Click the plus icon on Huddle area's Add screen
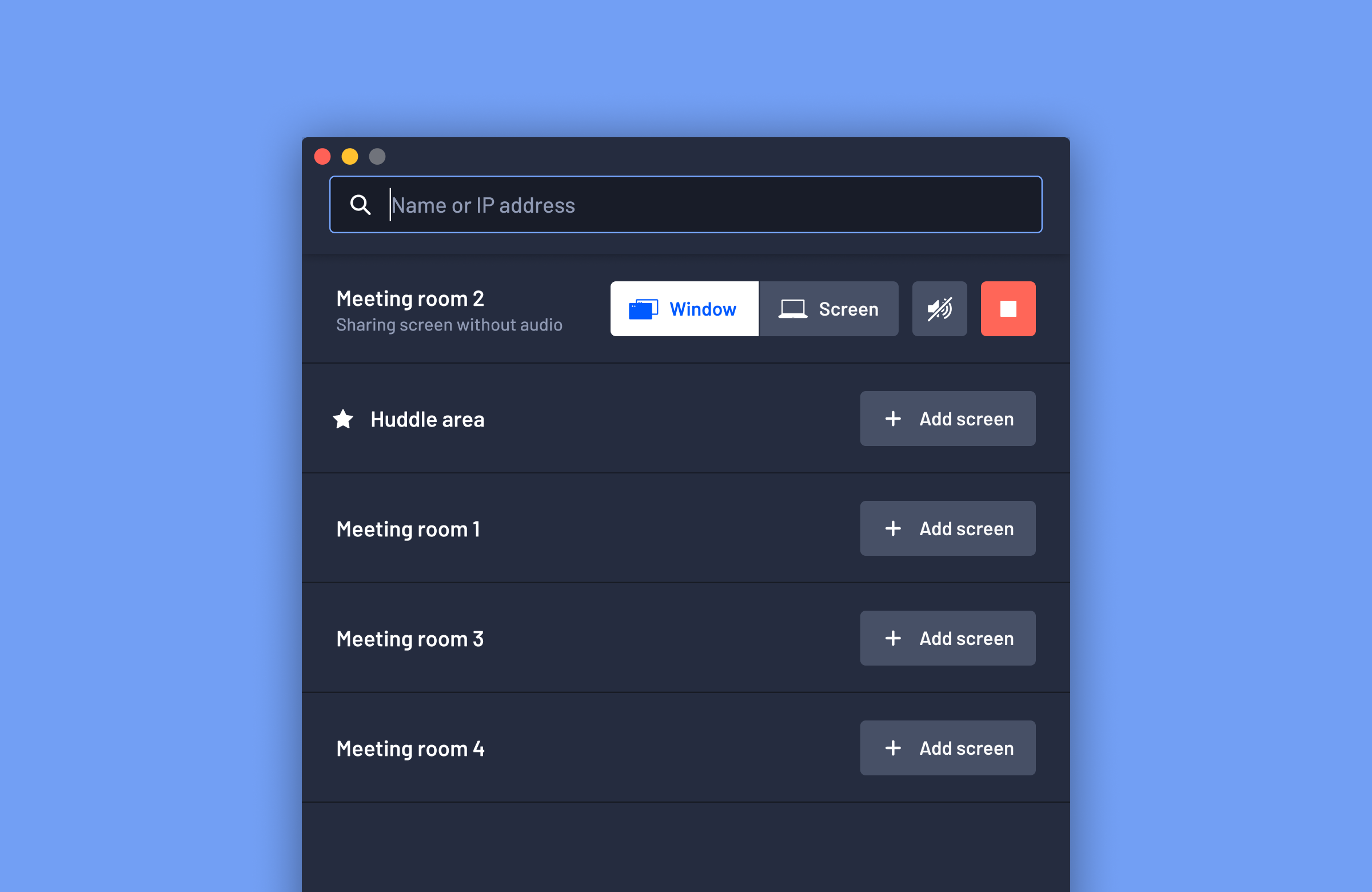This screenshot has height=892, width=1372. pos(892,419)
